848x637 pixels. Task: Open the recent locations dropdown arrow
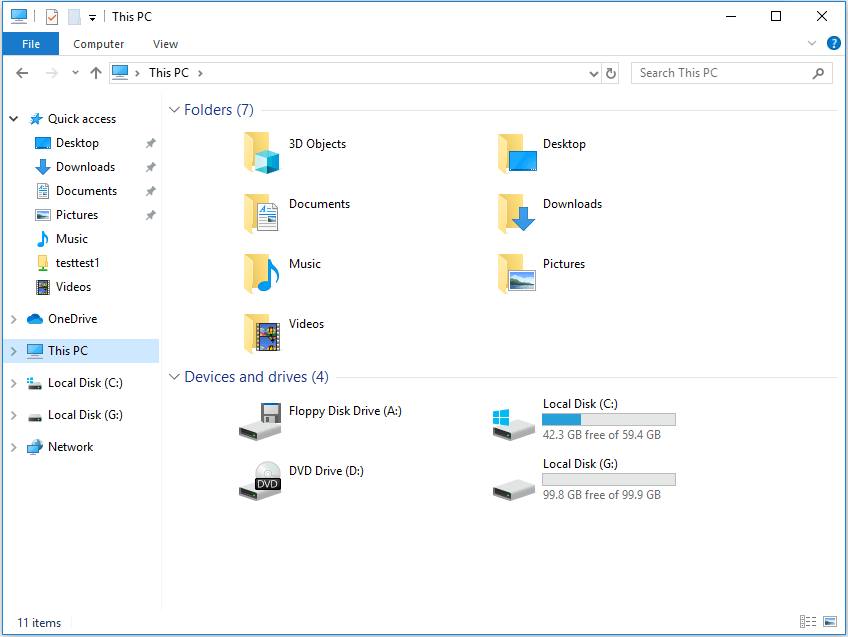pos(75,73)
